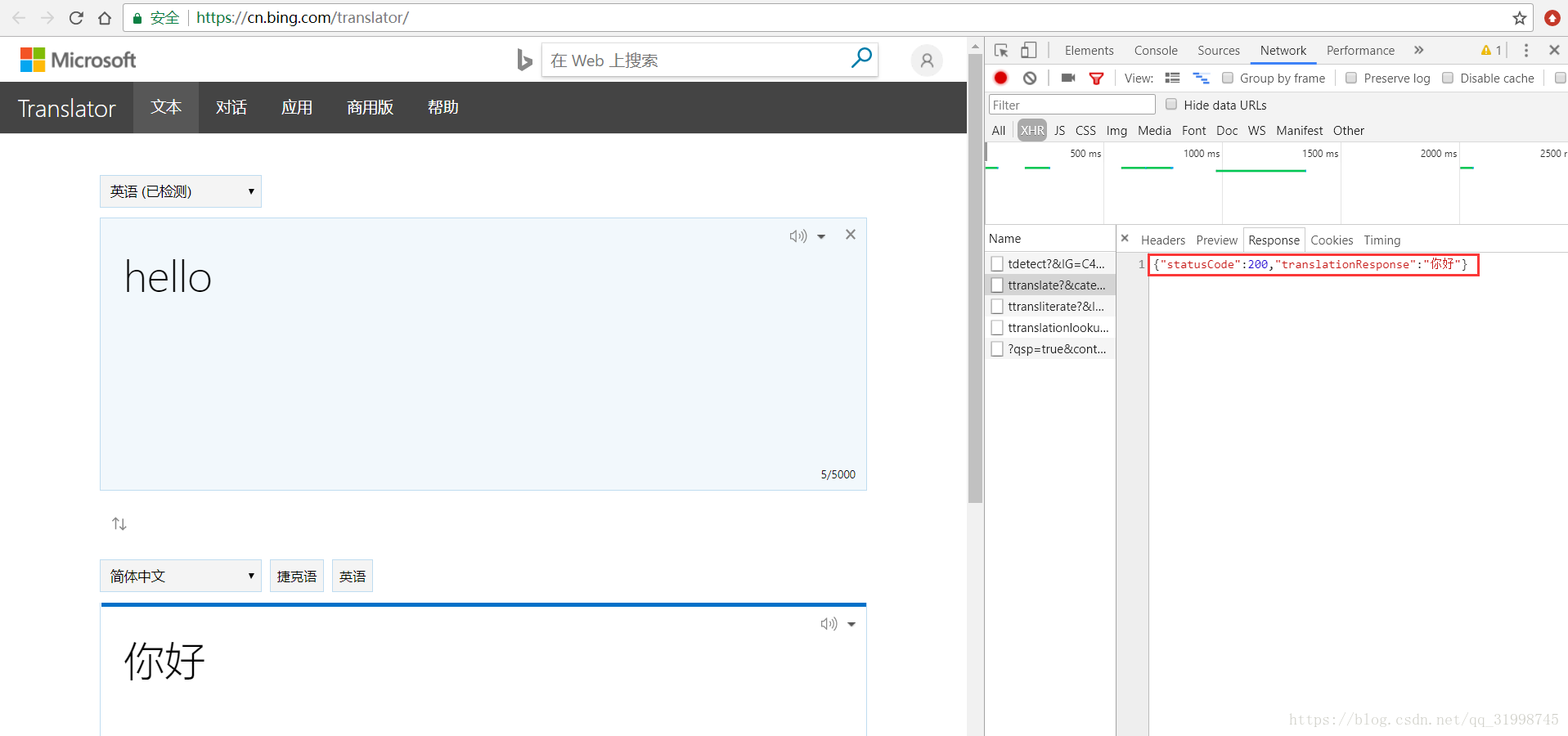The image size is (1568, 736).
Task: Tick checkbox beside ttranslationlookup request
Action: [x=997, y=327]
